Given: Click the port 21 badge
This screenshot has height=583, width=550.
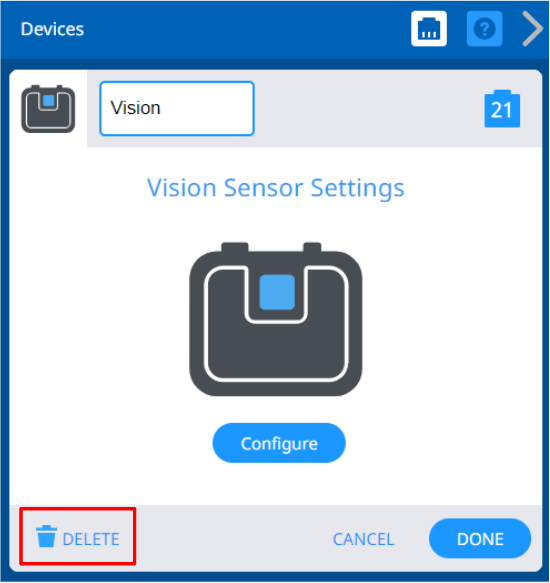Looking at the screenshot, I should point(502,109).
